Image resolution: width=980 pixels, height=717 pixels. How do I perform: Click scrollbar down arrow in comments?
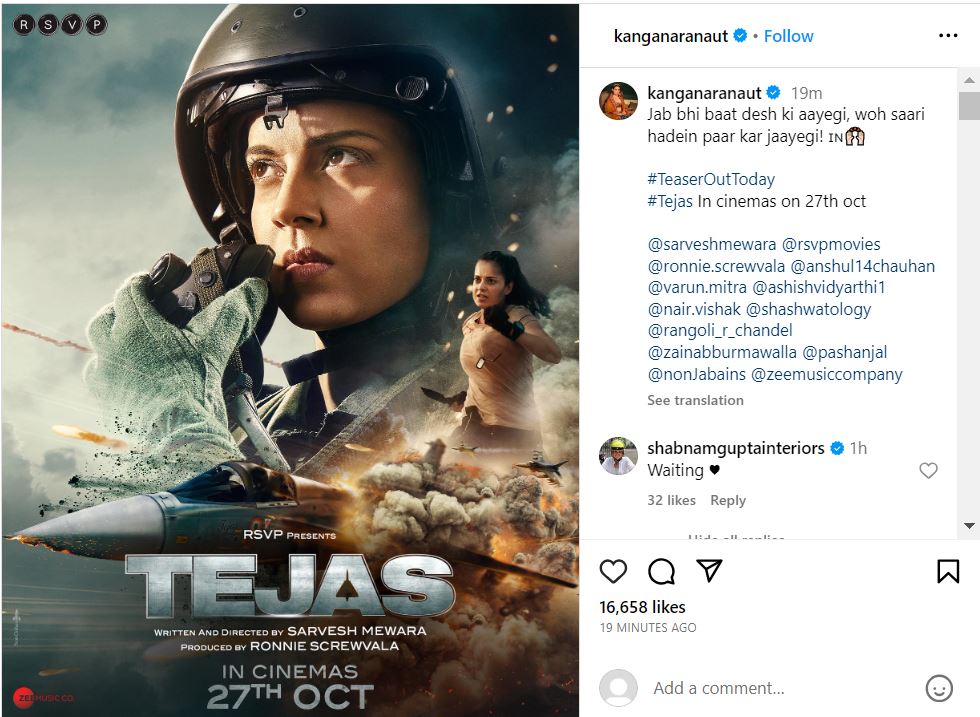[969, 526]
